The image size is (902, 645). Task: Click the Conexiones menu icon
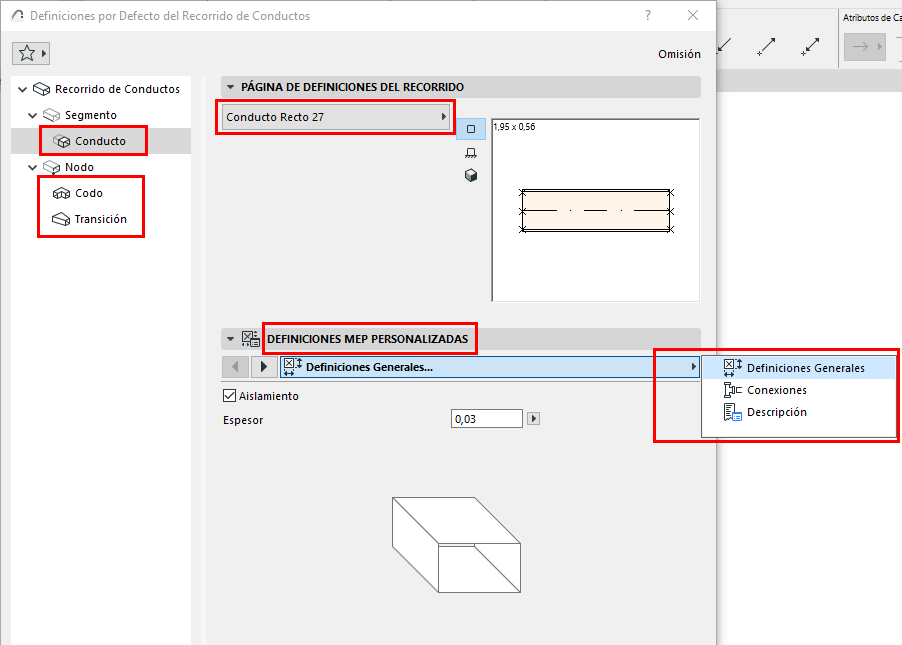732,390
